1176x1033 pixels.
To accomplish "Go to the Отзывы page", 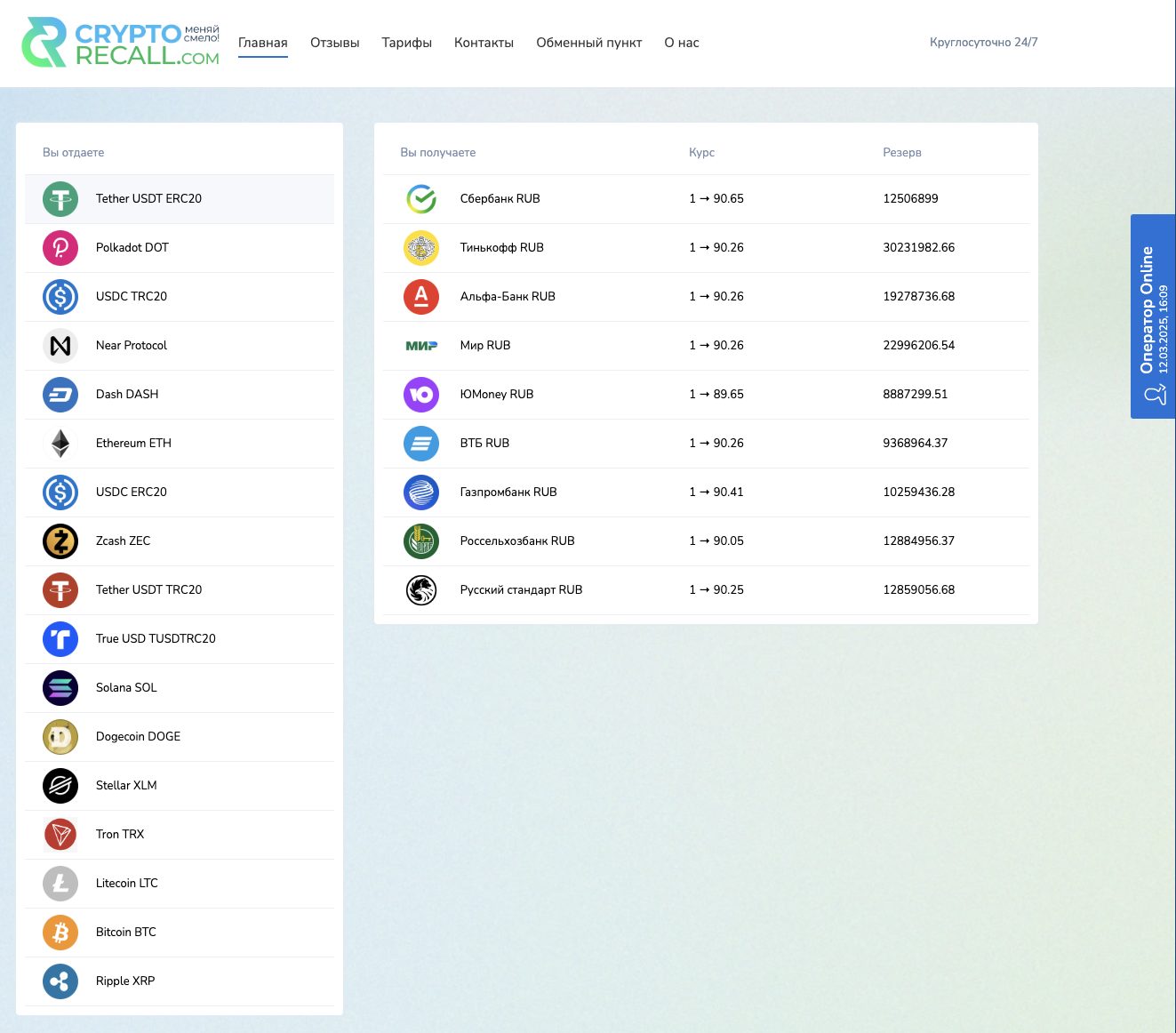I will [x=335, y=43].
